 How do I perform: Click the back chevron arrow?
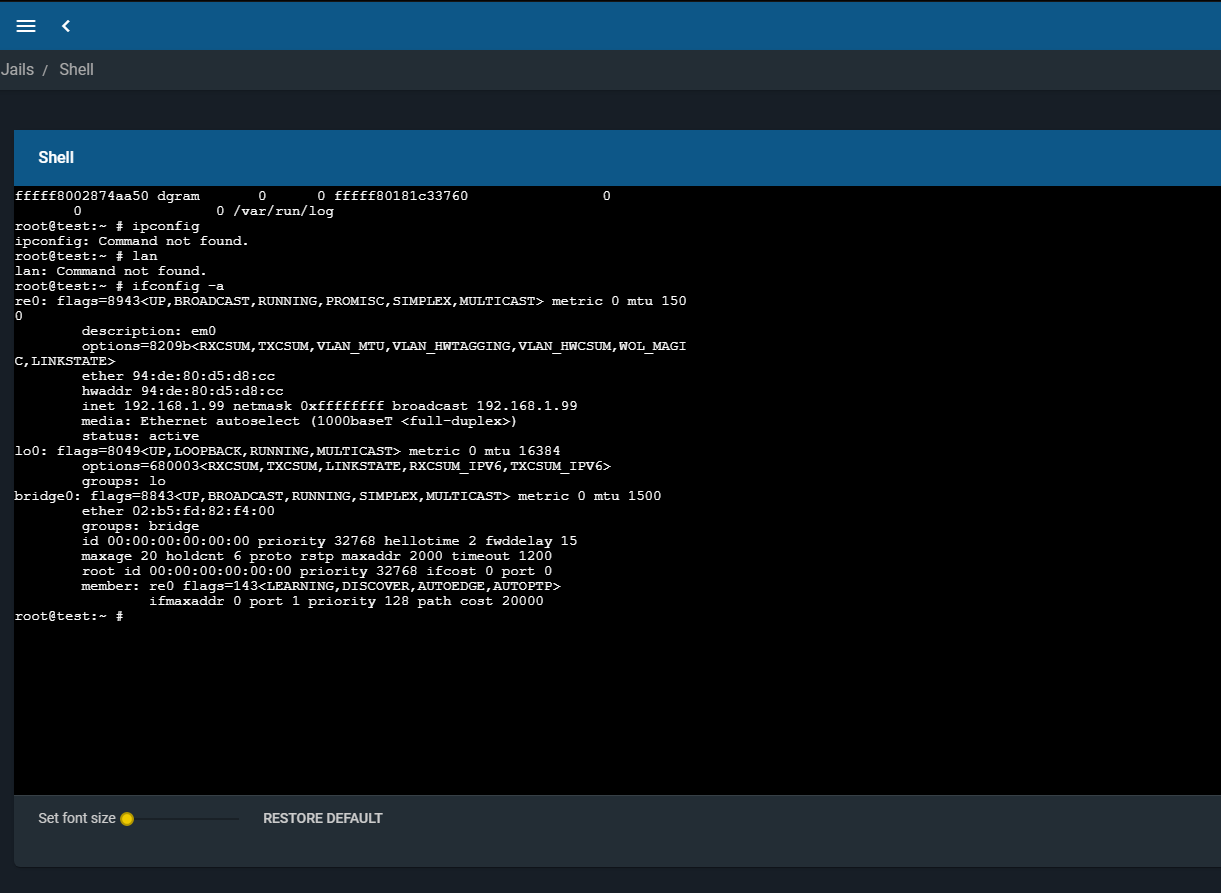point(66,26)
